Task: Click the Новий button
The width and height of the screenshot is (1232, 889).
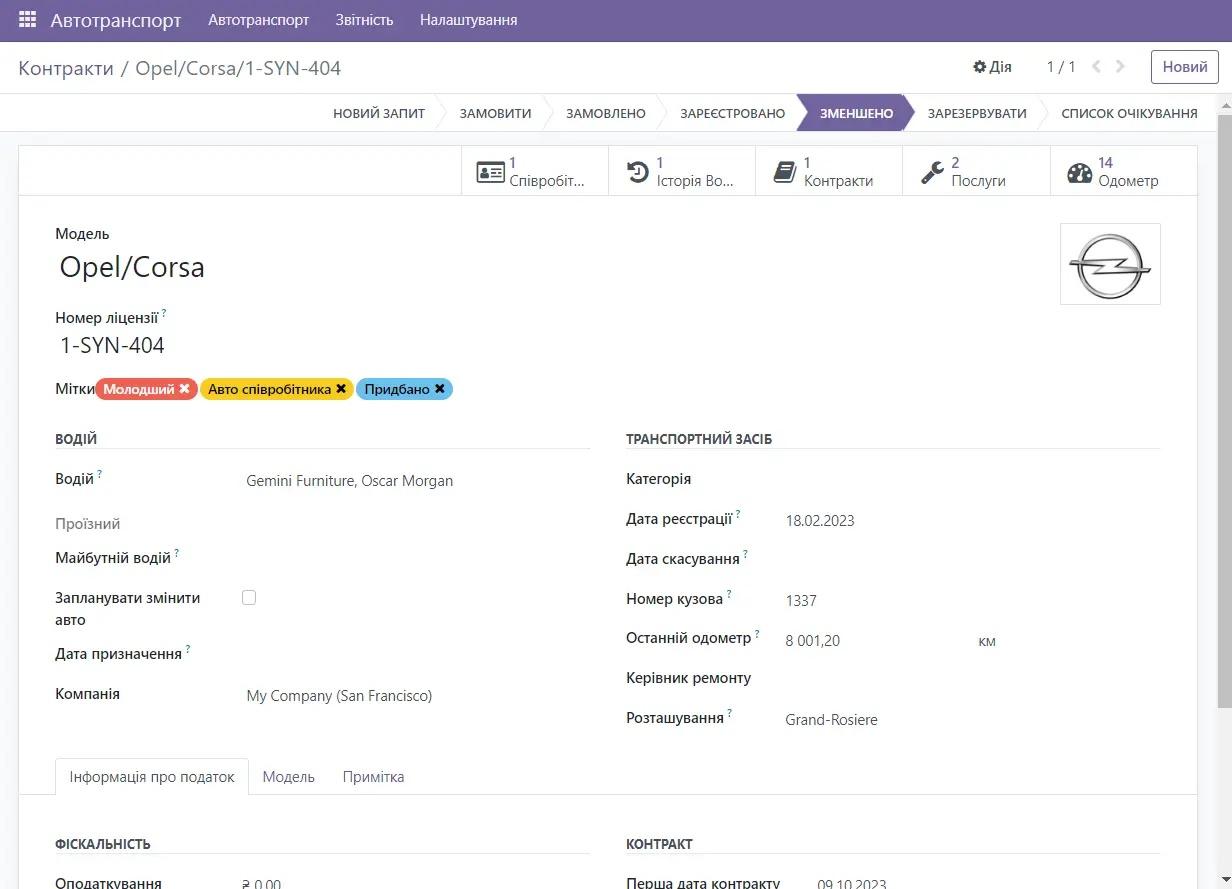Action: point(1184,67)
